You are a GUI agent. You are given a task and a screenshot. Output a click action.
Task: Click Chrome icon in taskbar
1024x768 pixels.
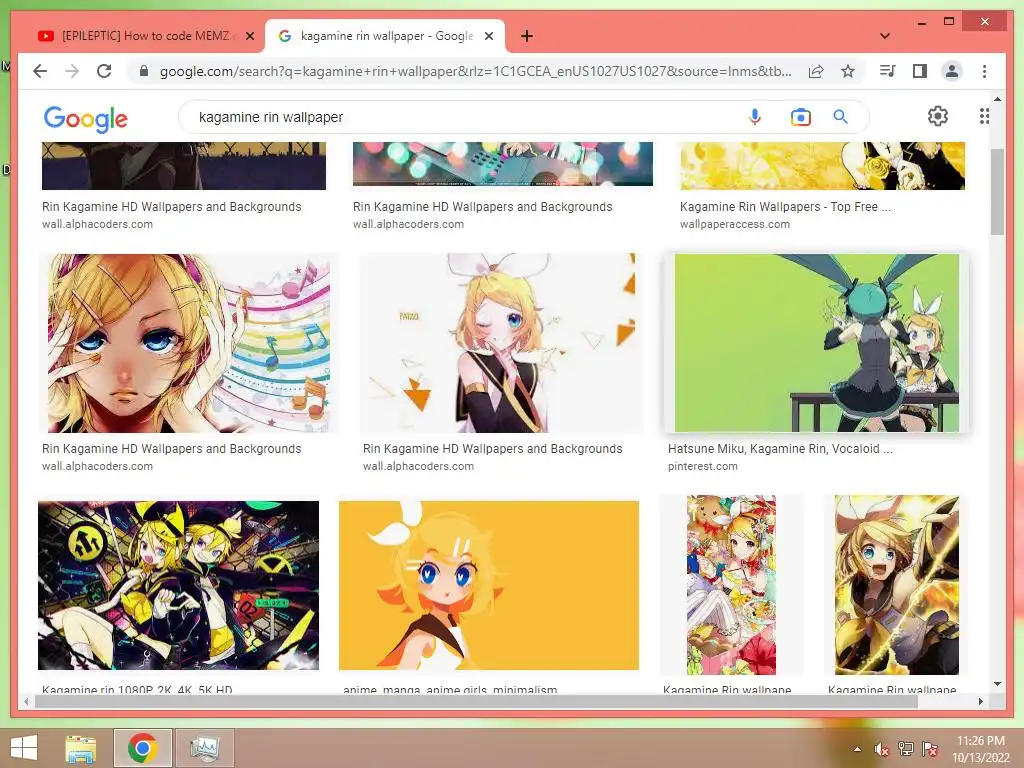click(142, 748)
